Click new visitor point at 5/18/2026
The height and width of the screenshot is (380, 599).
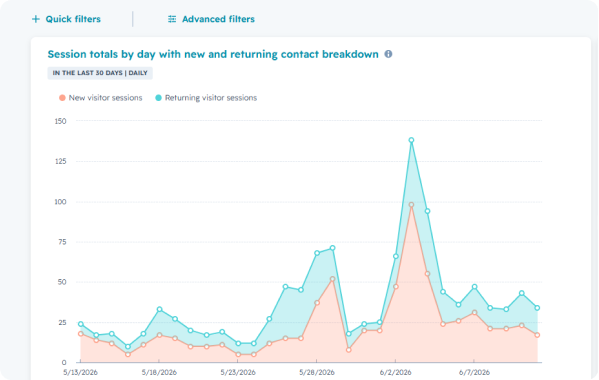coord(159,335)
